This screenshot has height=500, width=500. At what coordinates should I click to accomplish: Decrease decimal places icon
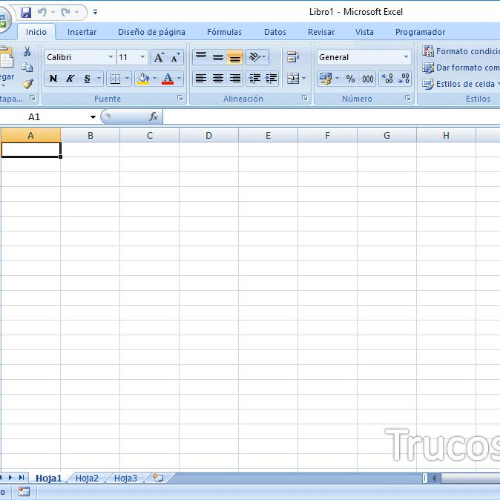[404, 79]
